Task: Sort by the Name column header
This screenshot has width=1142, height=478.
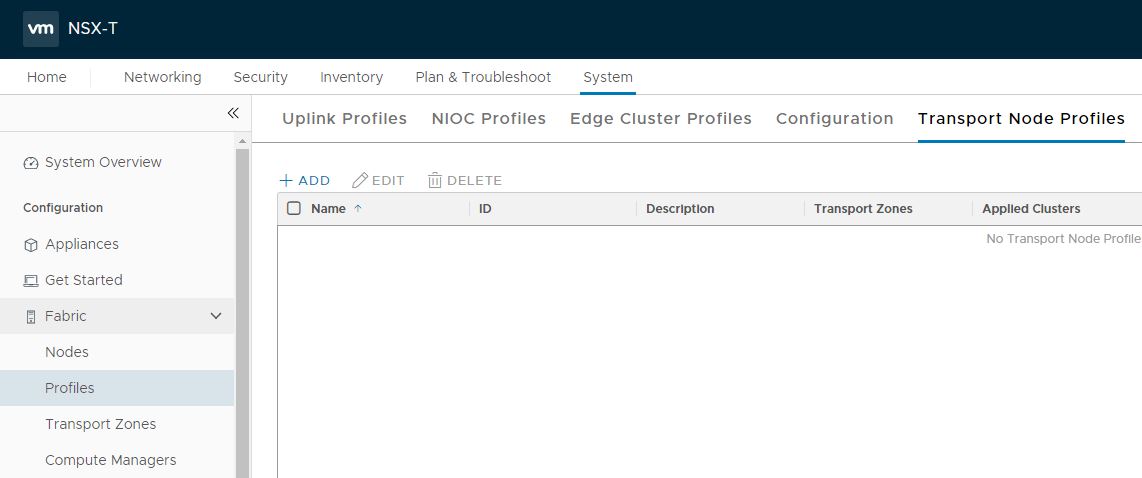Action: pyautogui.click(x=328, y=208)
